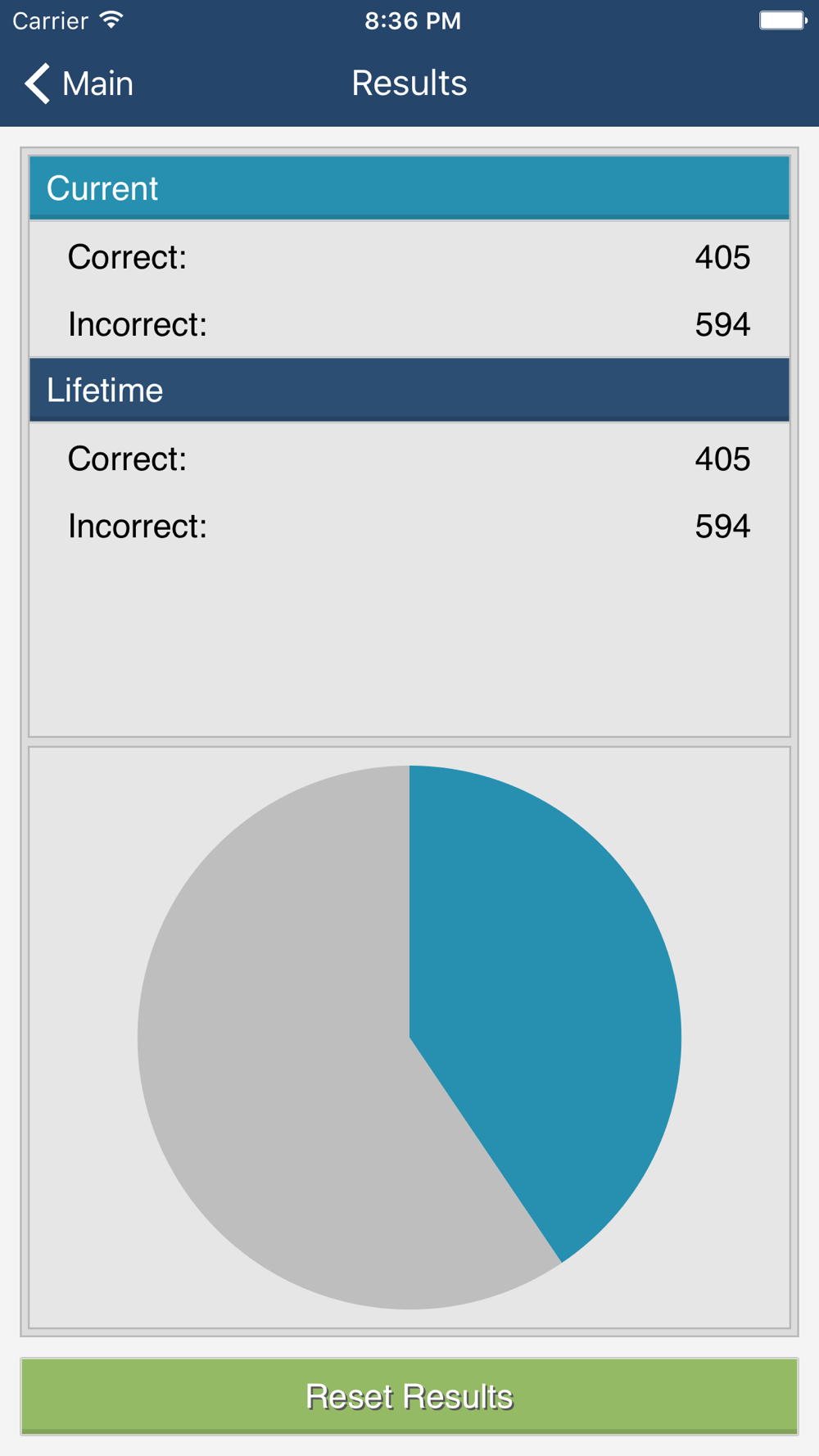Tap the 8:36 PM clock in status bar
Screen dimensions: 819x1456
413,20
